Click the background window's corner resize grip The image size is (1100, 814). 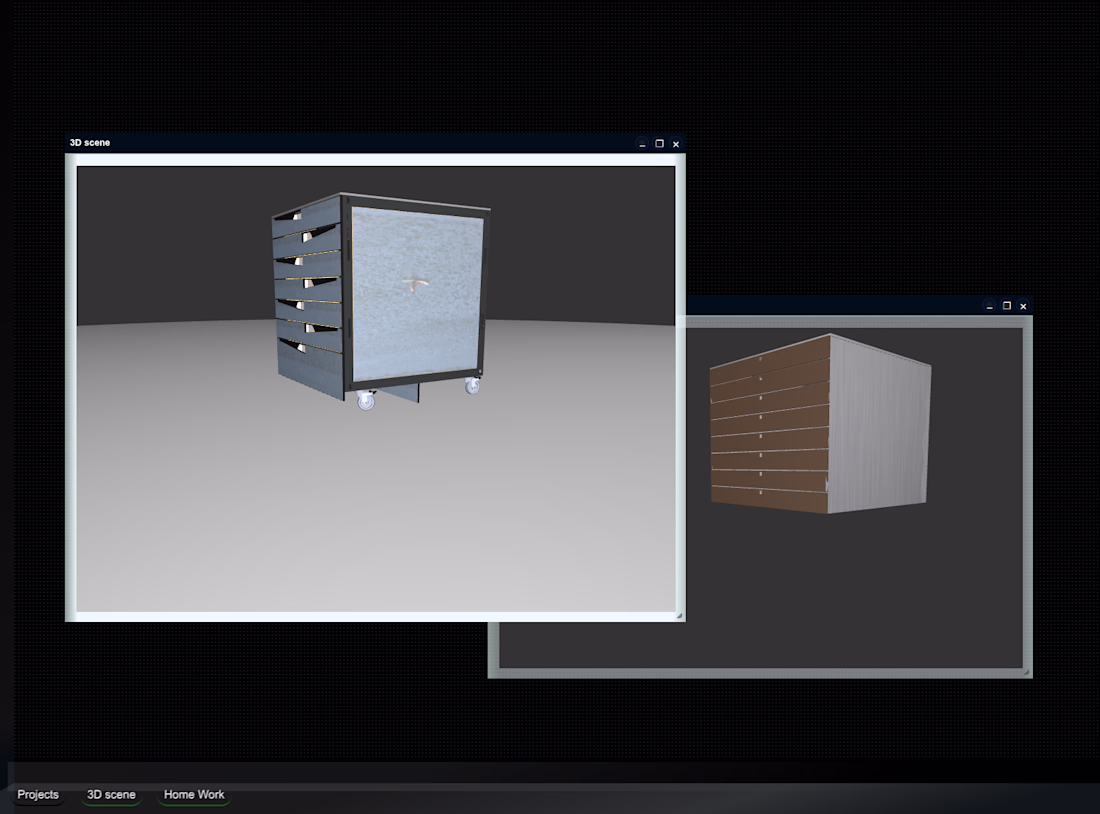point(1026,672)
